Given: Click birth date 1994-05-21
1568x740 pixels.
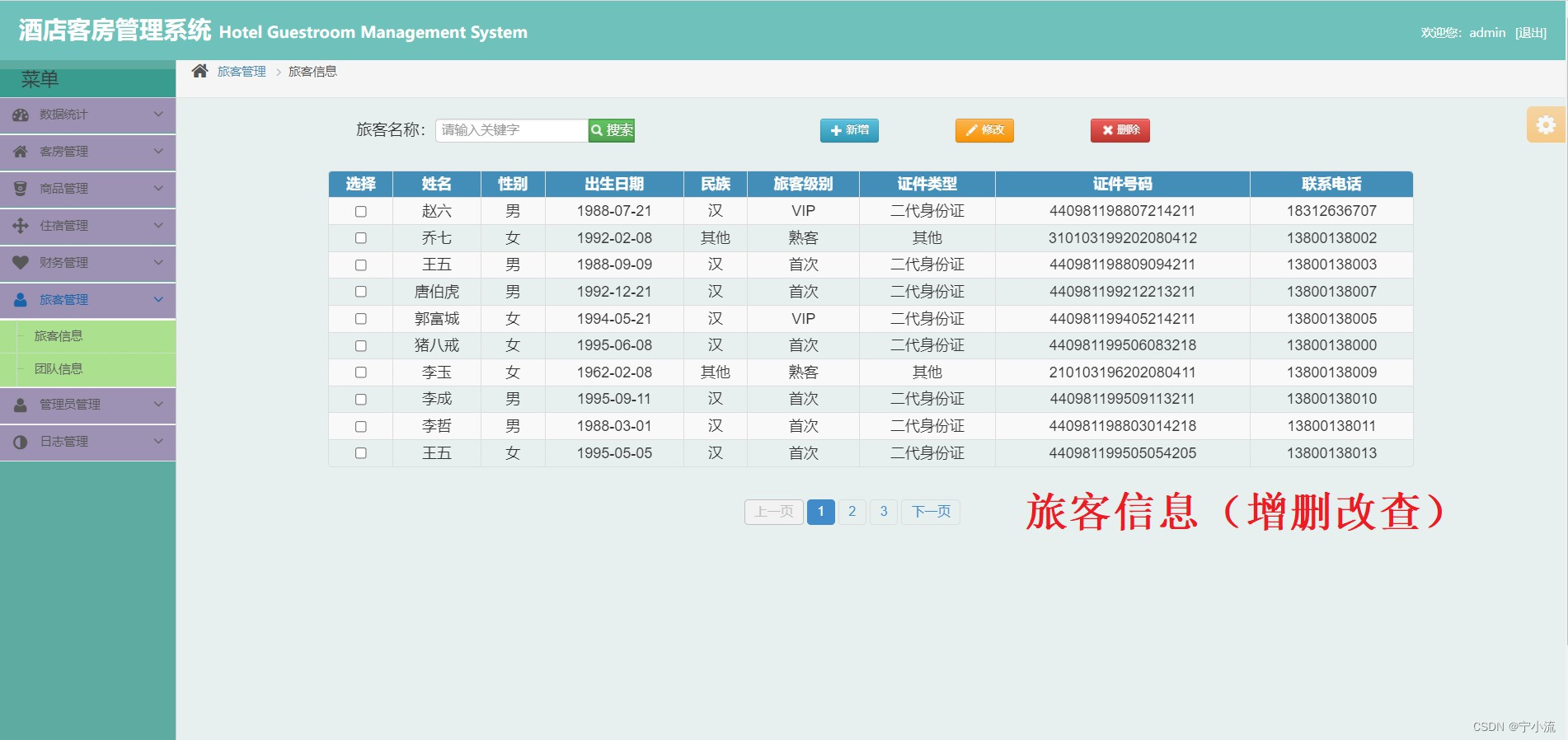Looking at the screenshot, I should pyautogui.click(x=614, y=319).
